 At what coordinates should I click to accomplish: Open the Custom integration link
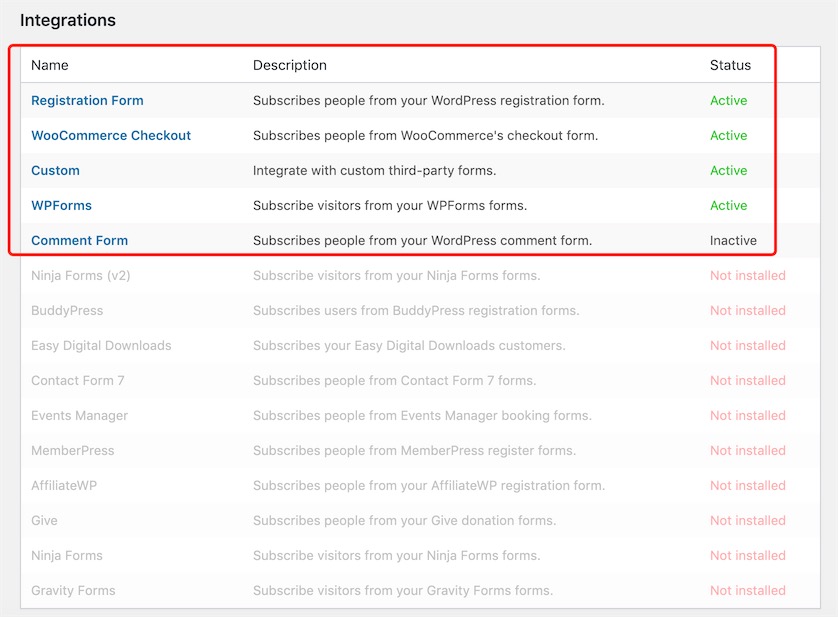tap(55, 171)
